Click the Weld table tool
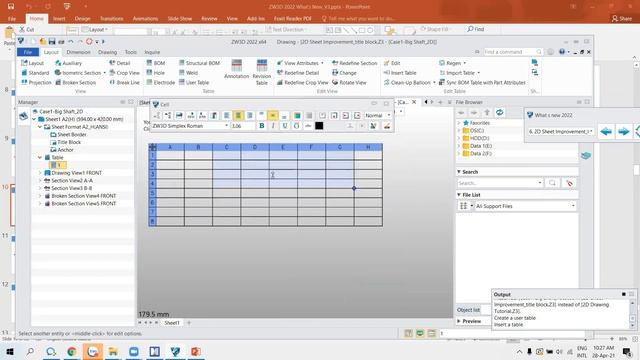Viewport: 640px width, 360px height. [188, 73]
